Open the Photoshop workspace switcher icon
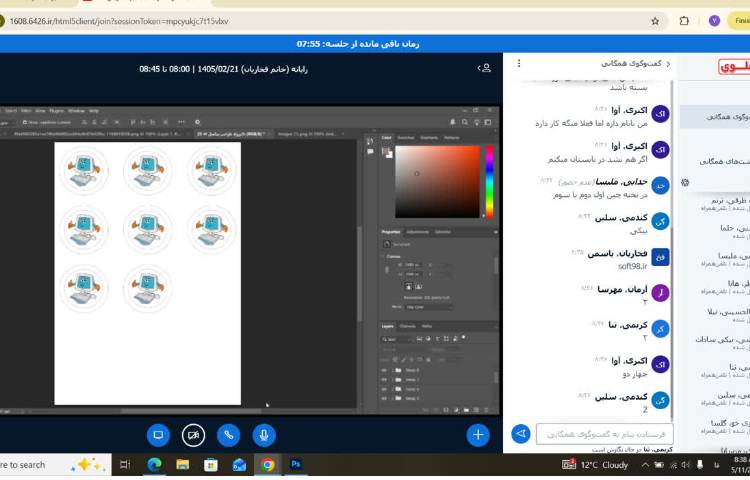This screenshot has height=480, width=750. (488, 122)
